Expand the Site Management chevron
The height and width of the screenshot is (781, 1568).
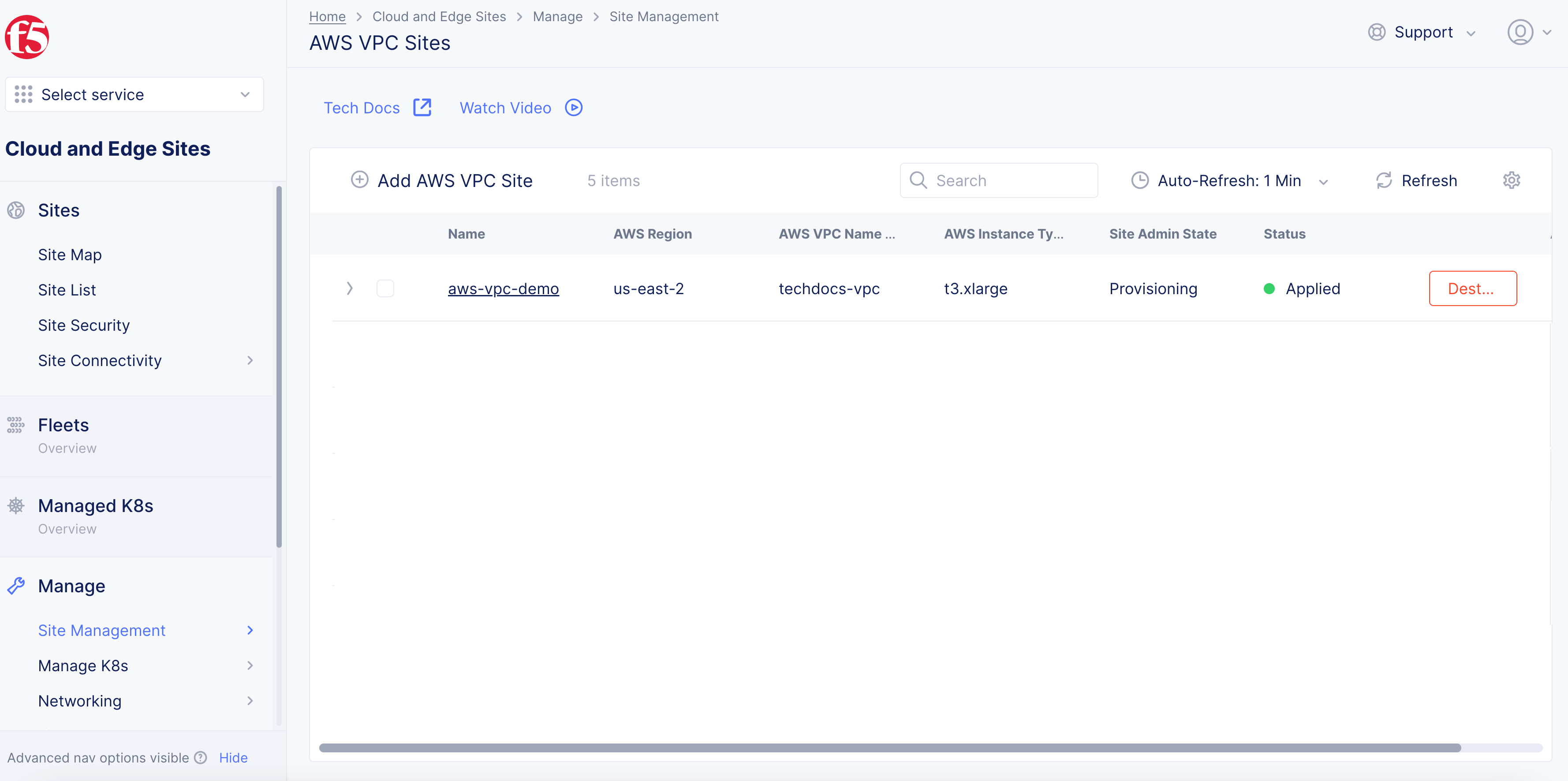(x=250, y=630)
